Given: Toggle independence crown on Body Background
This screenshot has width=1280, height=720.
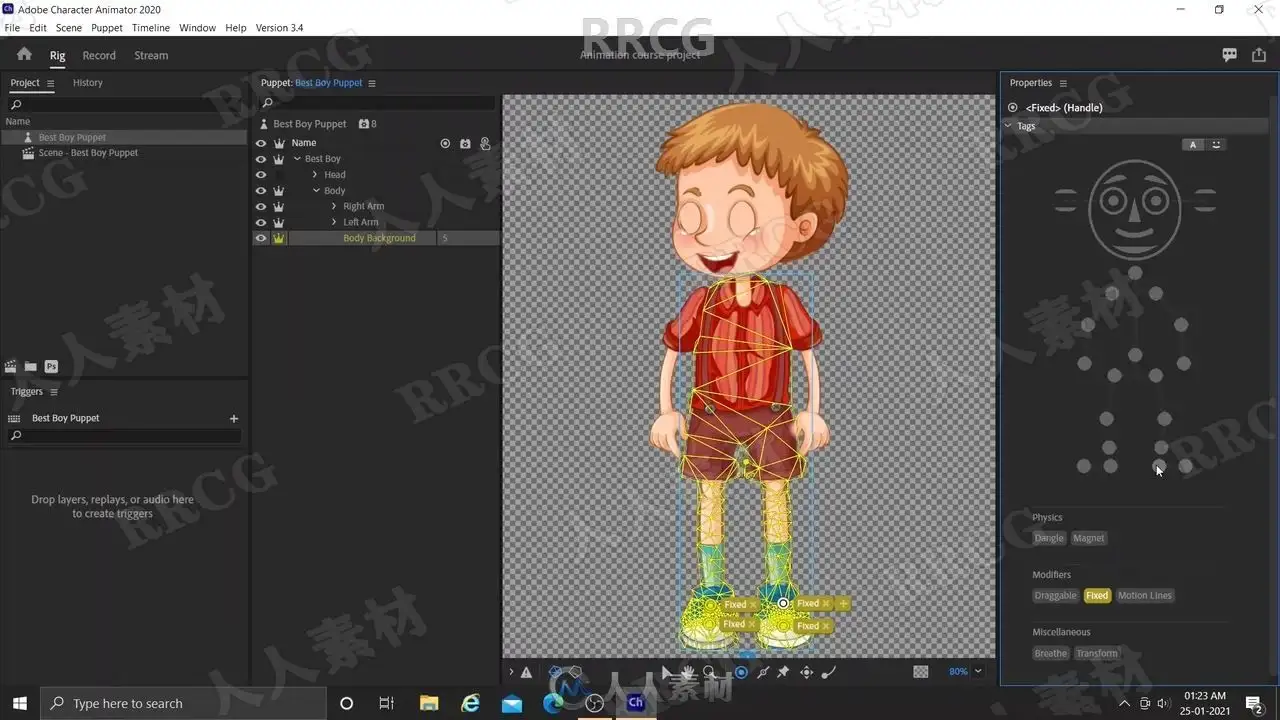Looking at the screenshot, I should pyautogui.click(x=279, y=238).
